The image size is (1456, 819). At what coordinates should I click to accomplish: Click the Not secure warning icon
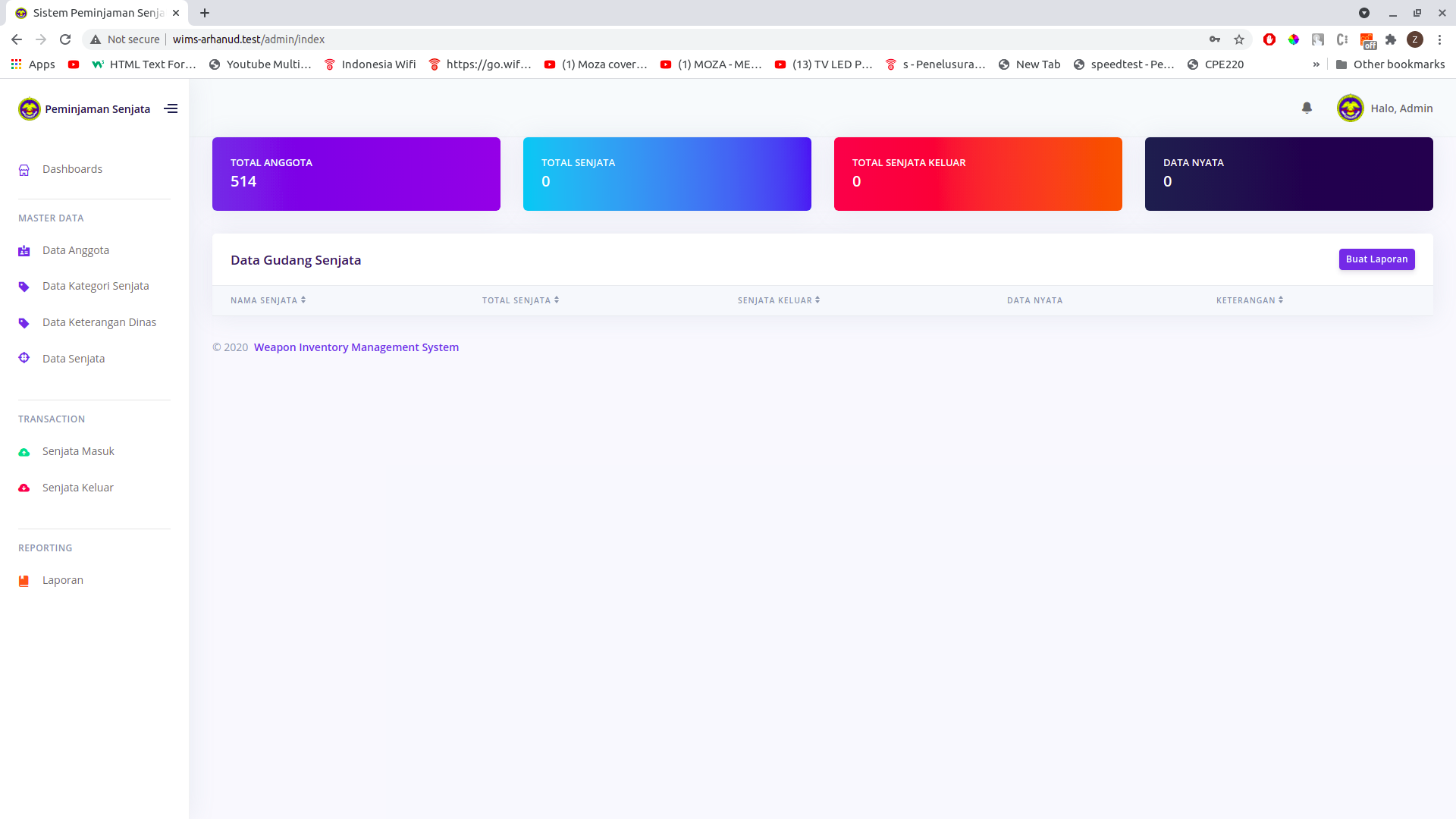coord(96,39)
